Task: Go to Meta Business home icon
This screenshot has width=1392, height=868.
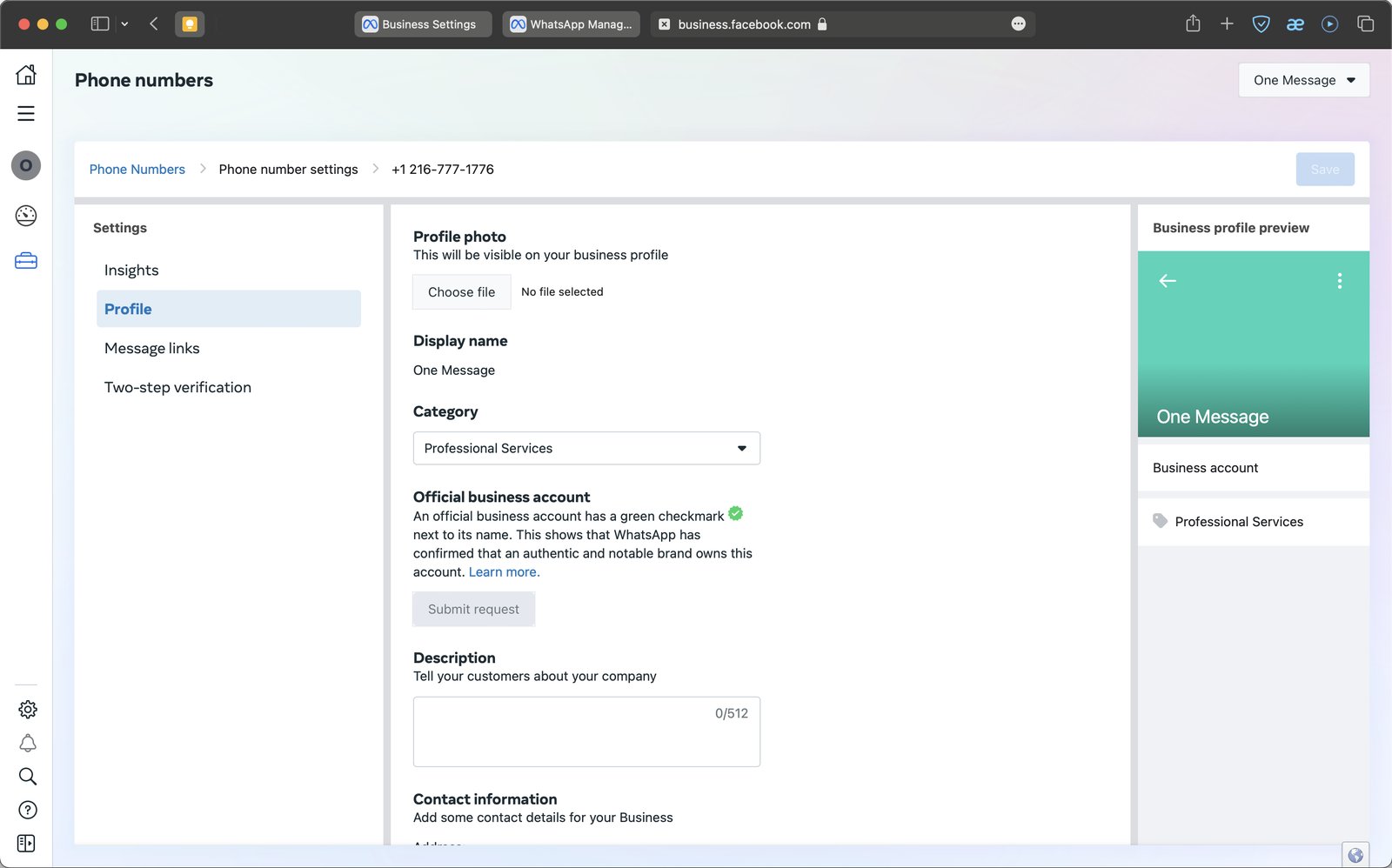Action: pos(26,75)
